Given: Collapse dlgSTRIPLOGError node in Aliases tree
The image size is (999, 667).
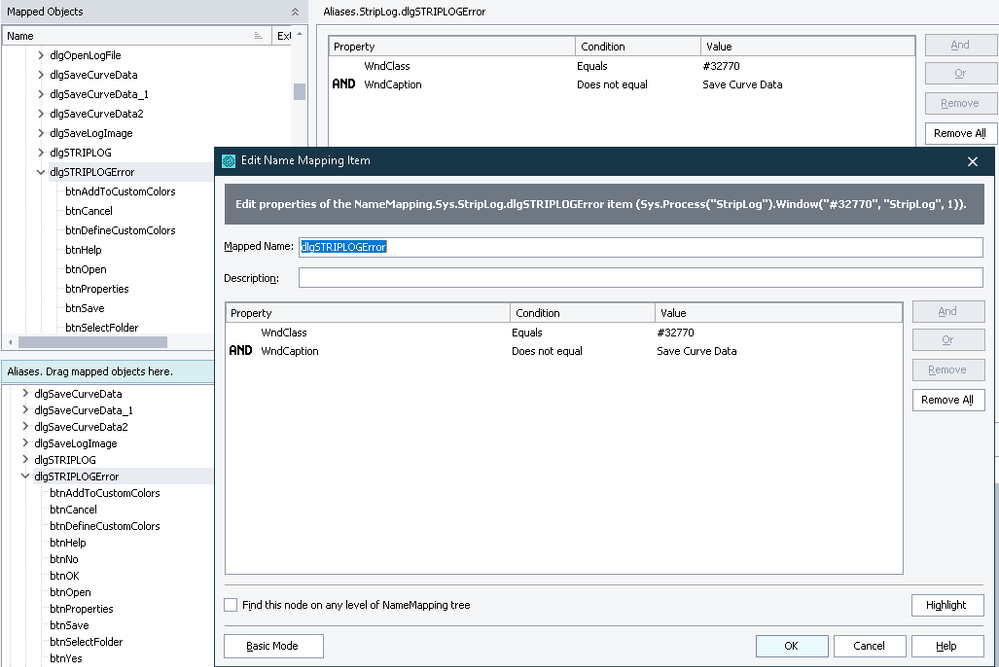Looking at the screenshot, I should 26,477.
